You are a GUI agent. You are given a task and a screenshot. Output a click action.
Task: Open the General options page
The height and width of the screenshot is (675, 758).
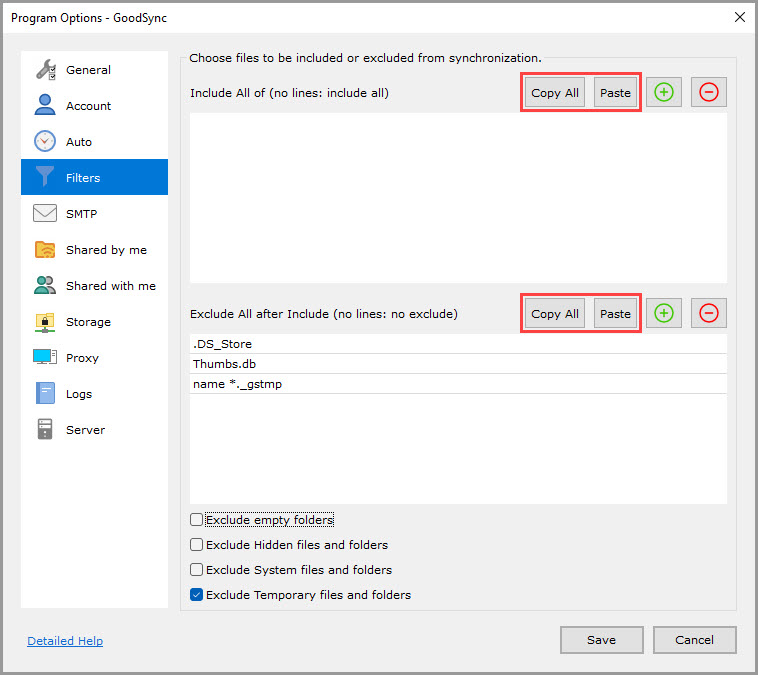(x=94, y=70)
